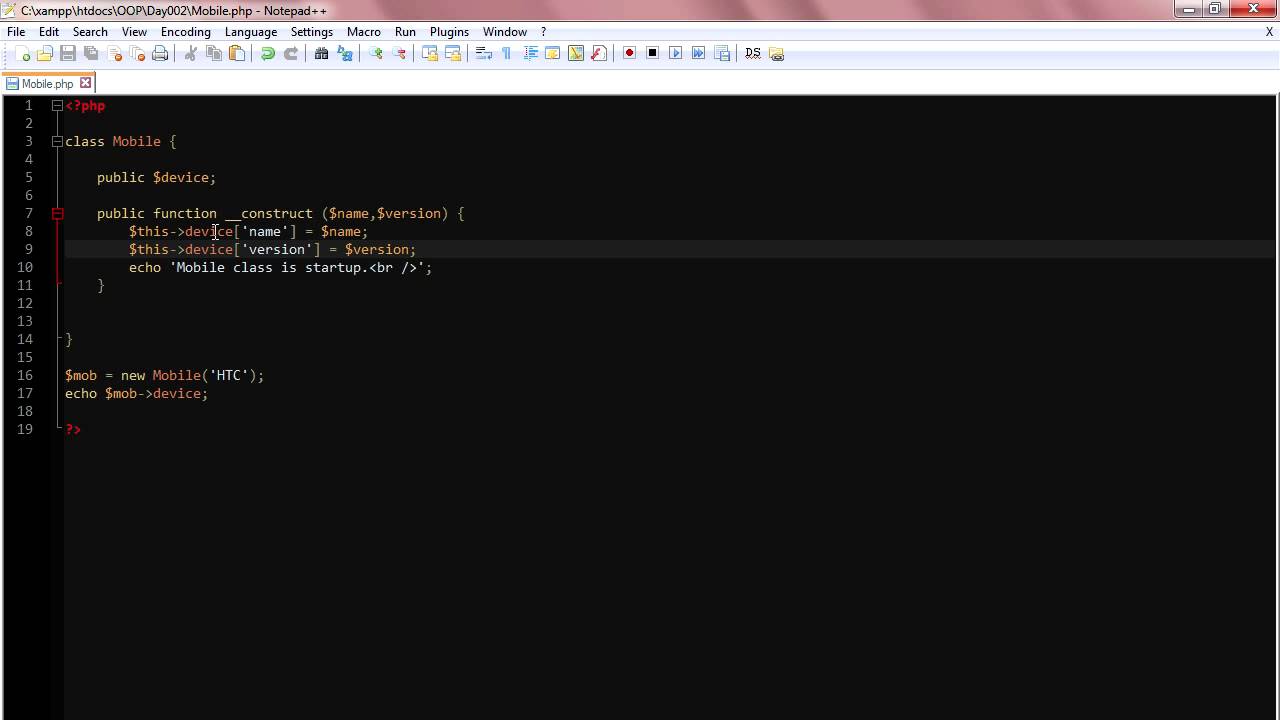Click the Close All toolbar icon
1280x720 pixels.
pos(137,54)
